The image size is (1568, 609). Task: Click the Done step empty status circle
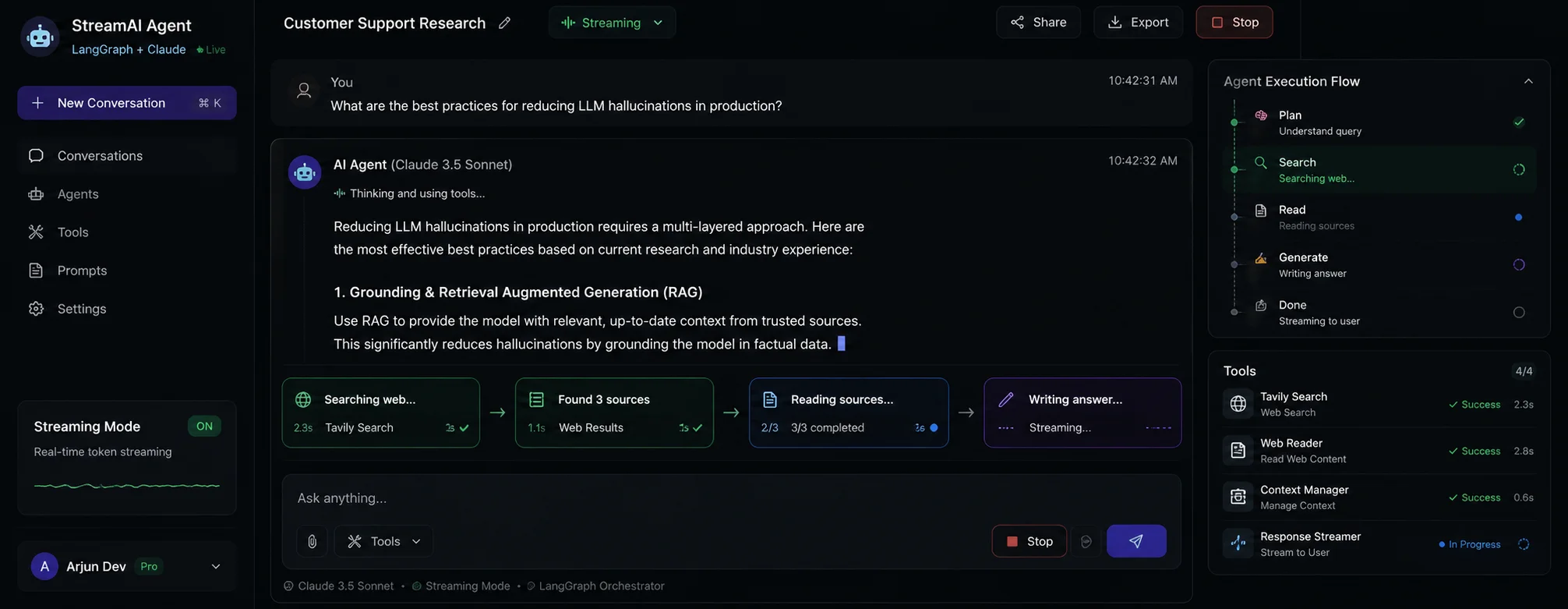tap(1519, 313)
